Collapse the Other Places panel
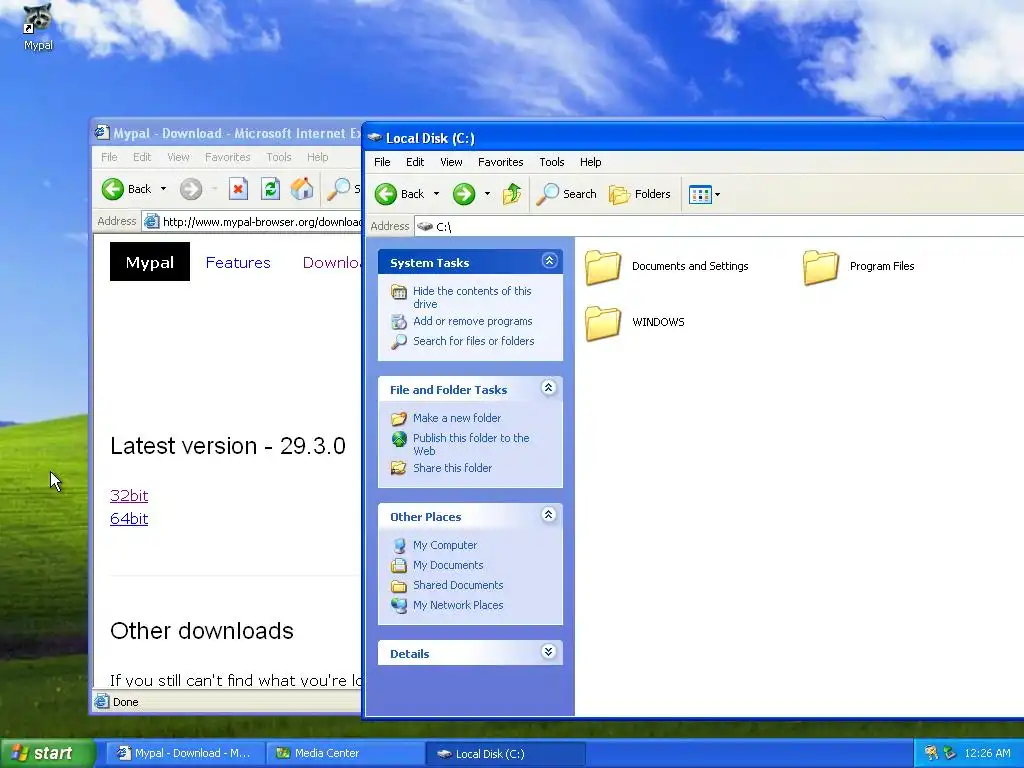This screenshot has width=1024, height=768. coord(549,515)
